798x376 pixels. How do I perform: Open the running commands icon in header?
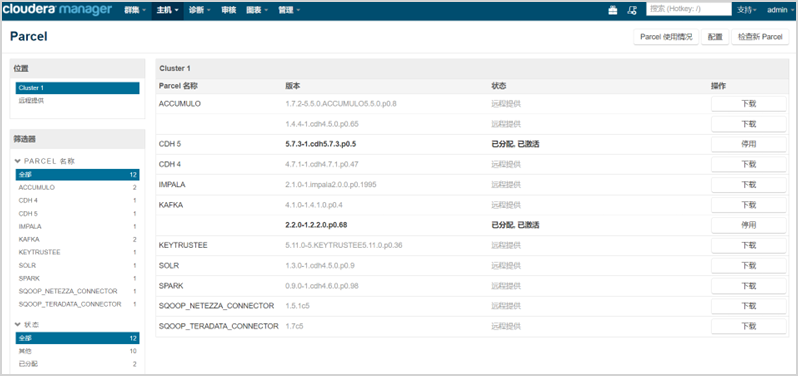point(632,10)
